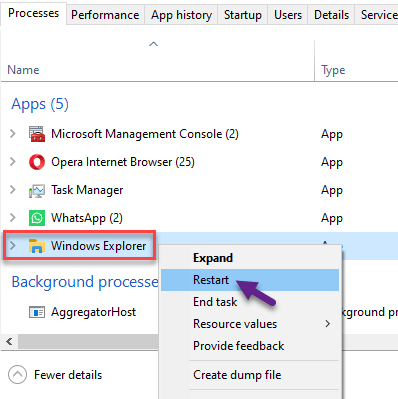Click the WhatsApp icon
This screenshot has width=398, height=399.
click(x=37, y=218)
